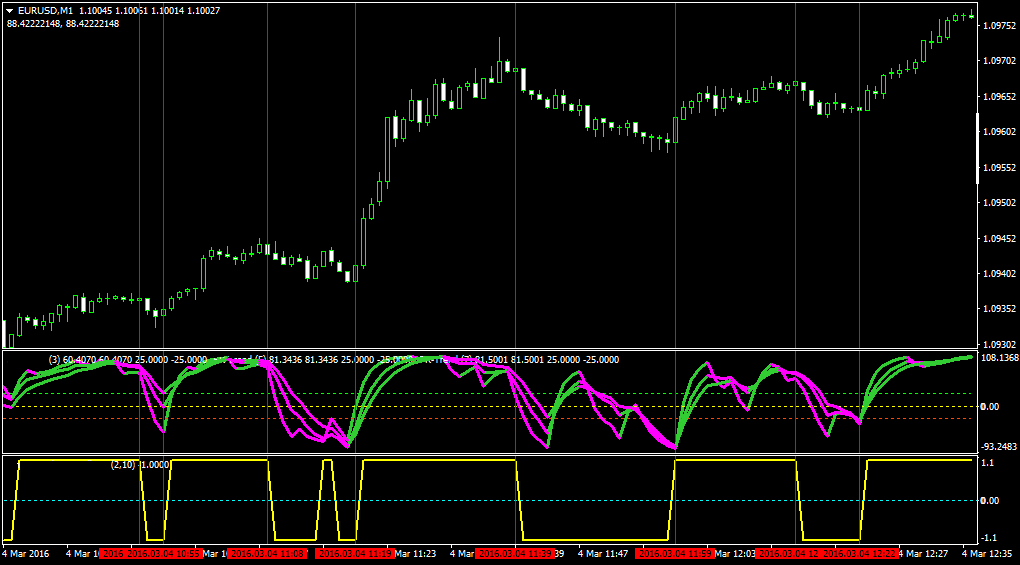Viewport: 1020px width, 565px height.
Task: Open the chart menu triangle beside EURUSD,M1
Action: 10,11
